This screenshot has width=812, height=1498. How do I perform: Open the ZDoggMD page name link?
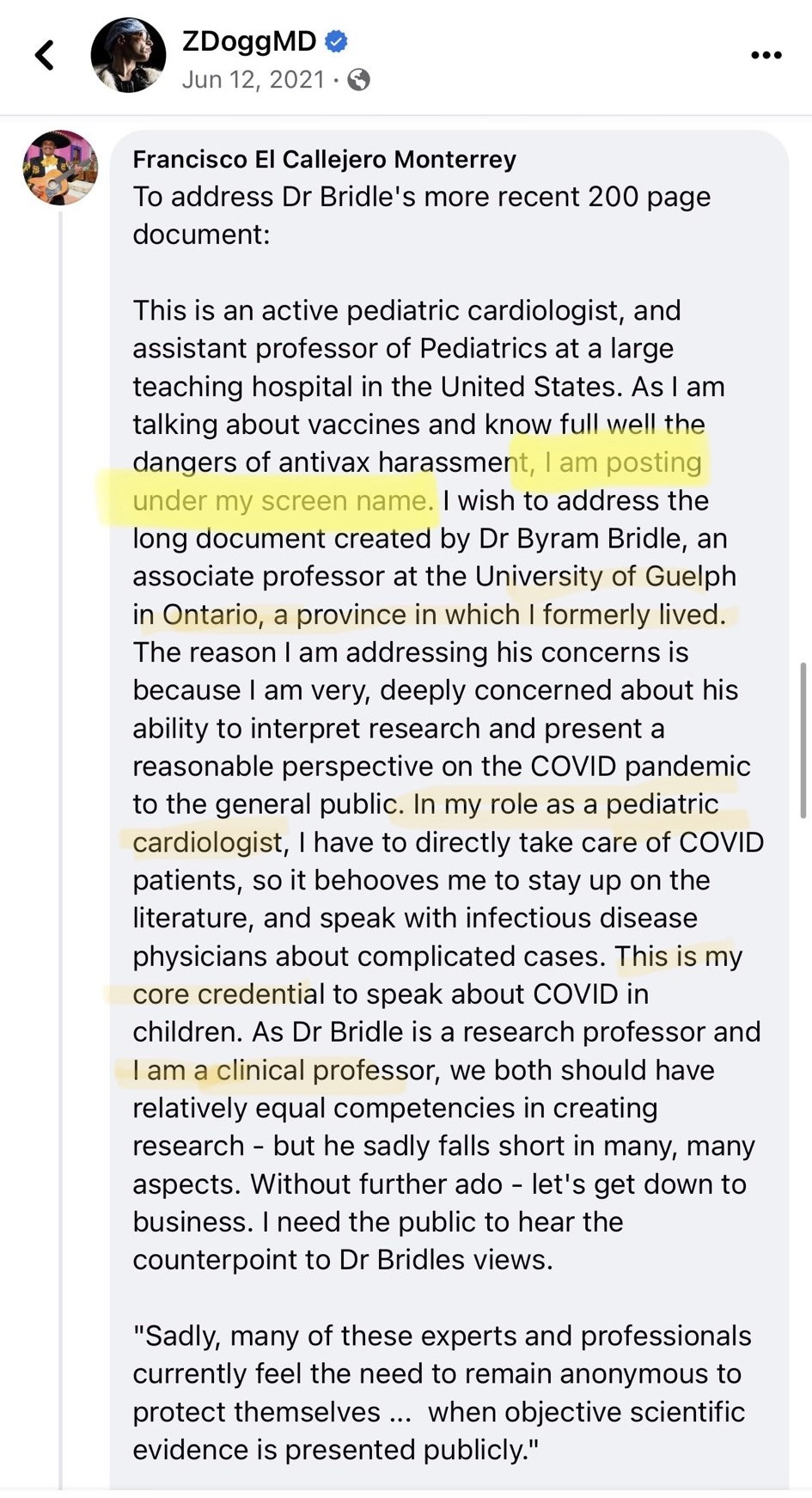[249, 40]
